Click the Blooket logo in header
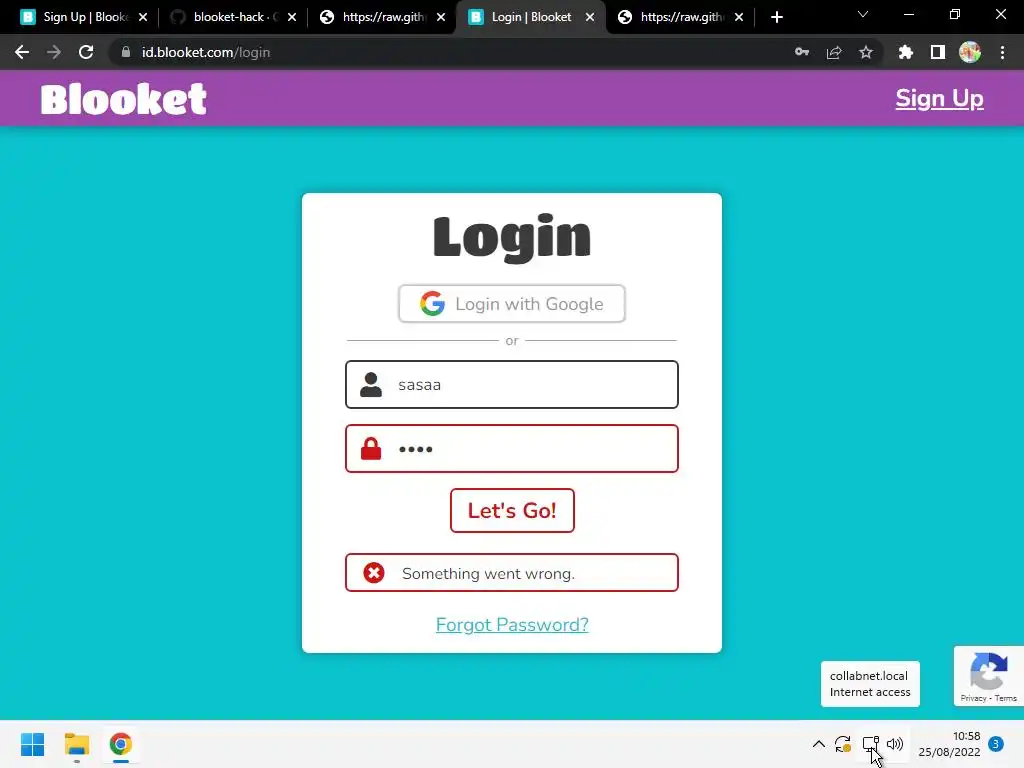This screenshot has width=1024, height=768. point(123,99)
